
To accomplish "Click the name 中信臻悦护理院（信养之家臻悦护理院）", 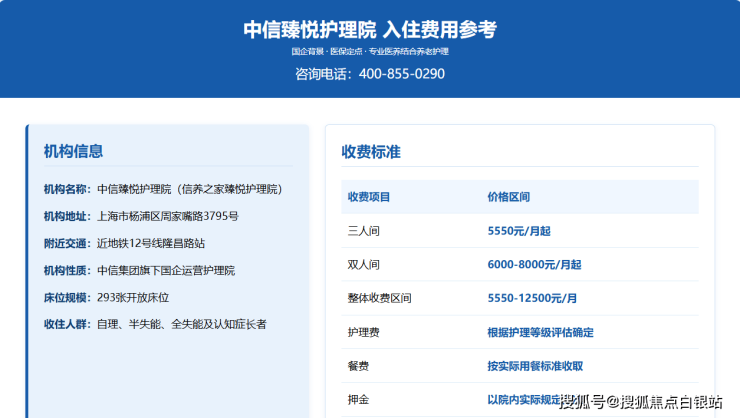I will [190, 189].
